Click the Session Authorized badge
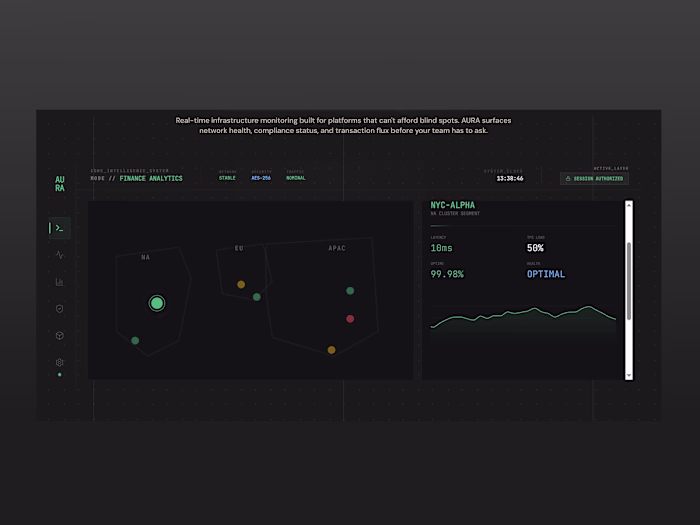Image resolution: width=700 pixels, height=525 pixels. pyautogui.click(x=594, y=179)
